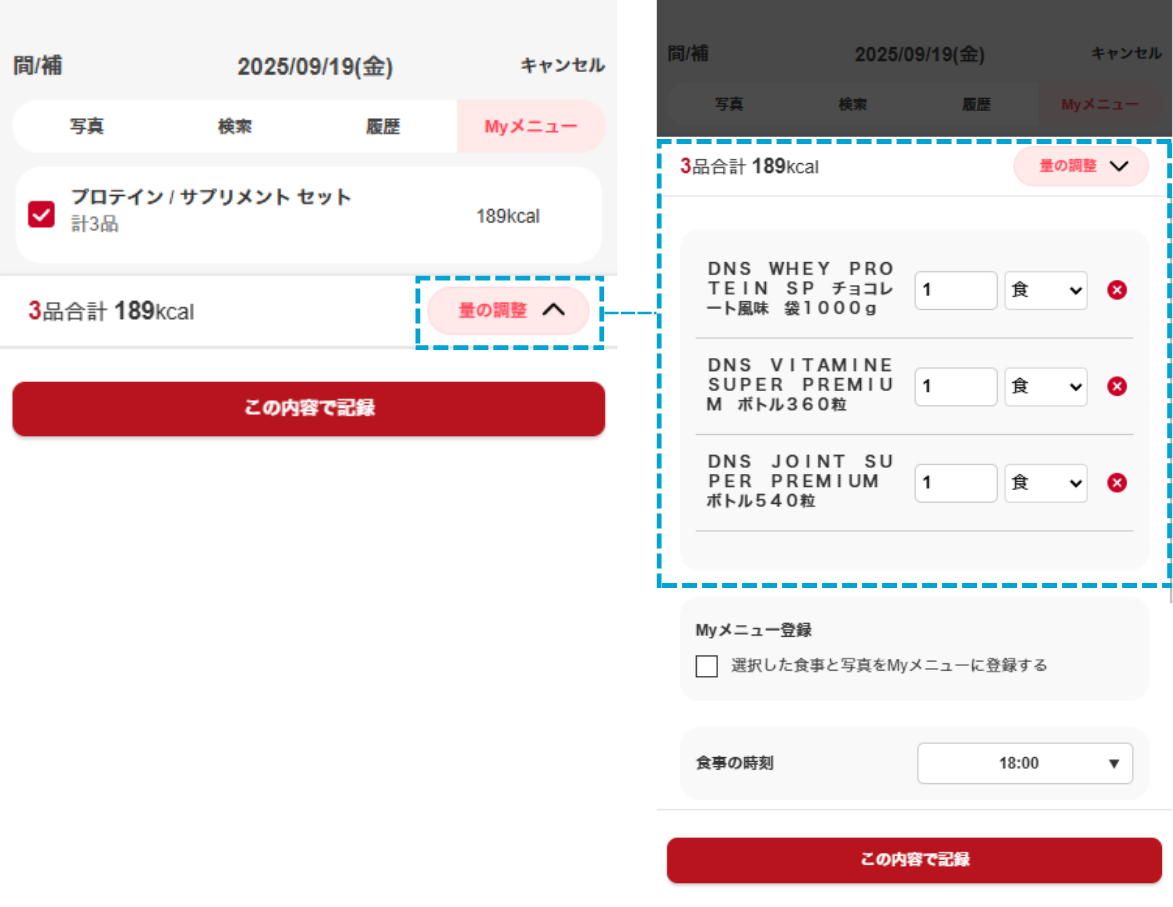Click quantity field for DNS WHEY PROTEIN
The height and width of the screenshot is (907, 1173).
click(955, 290)
